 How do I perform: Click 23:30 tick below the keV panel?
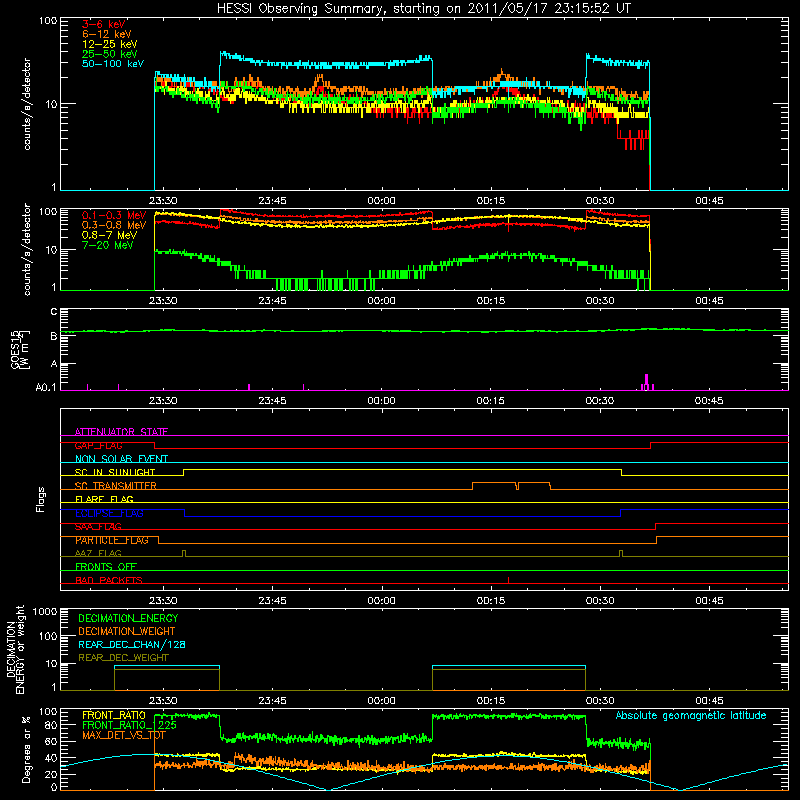163,201
